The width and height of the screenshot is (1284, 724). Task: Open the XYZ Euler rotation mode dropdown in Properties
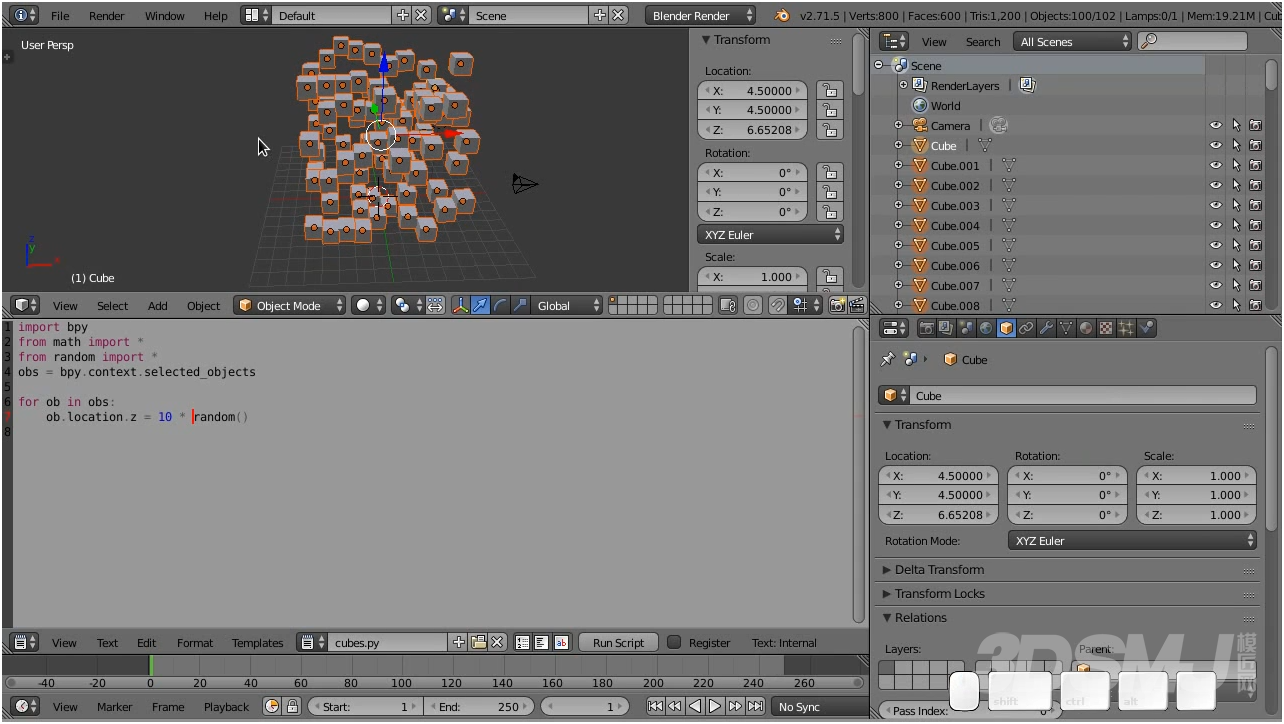click(x=1132, y=541)
